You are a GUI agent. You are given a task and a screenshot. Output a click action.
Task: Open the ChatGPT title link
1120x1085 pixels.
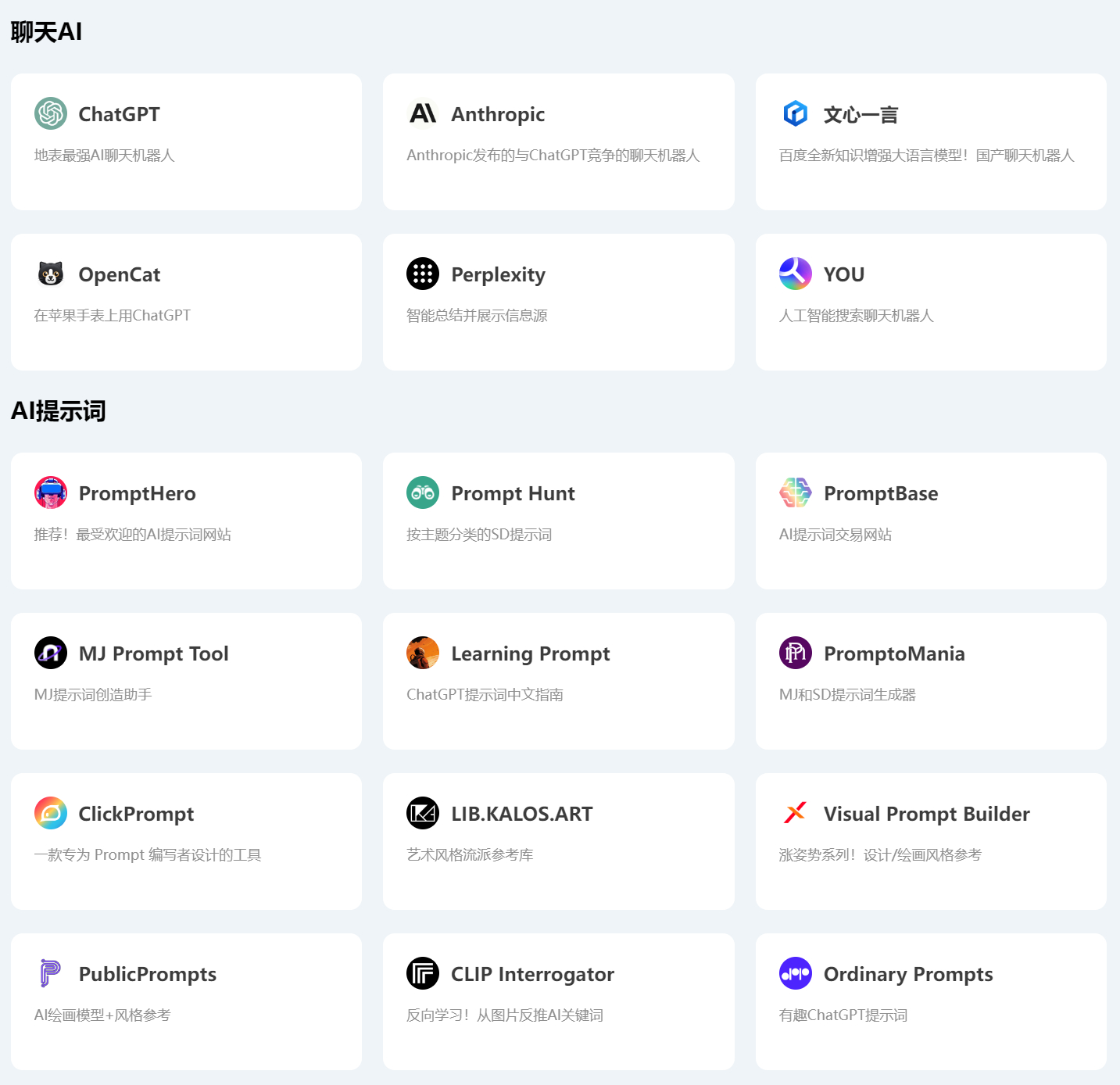120,114
